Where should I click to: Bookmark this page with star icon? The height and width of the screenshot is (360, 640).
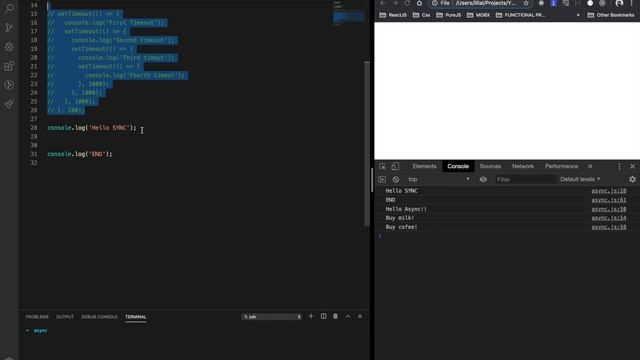(526, 3)
